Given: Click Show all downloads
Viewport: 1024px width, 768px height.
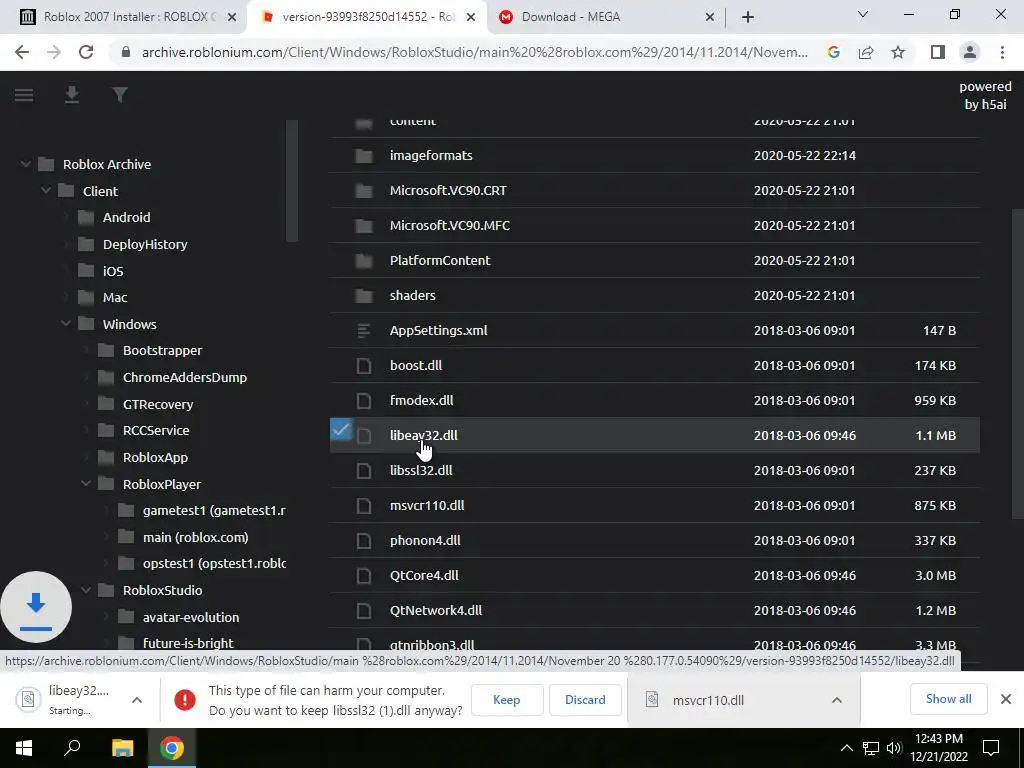Looking at the screenshot, I should coord(949,699).
